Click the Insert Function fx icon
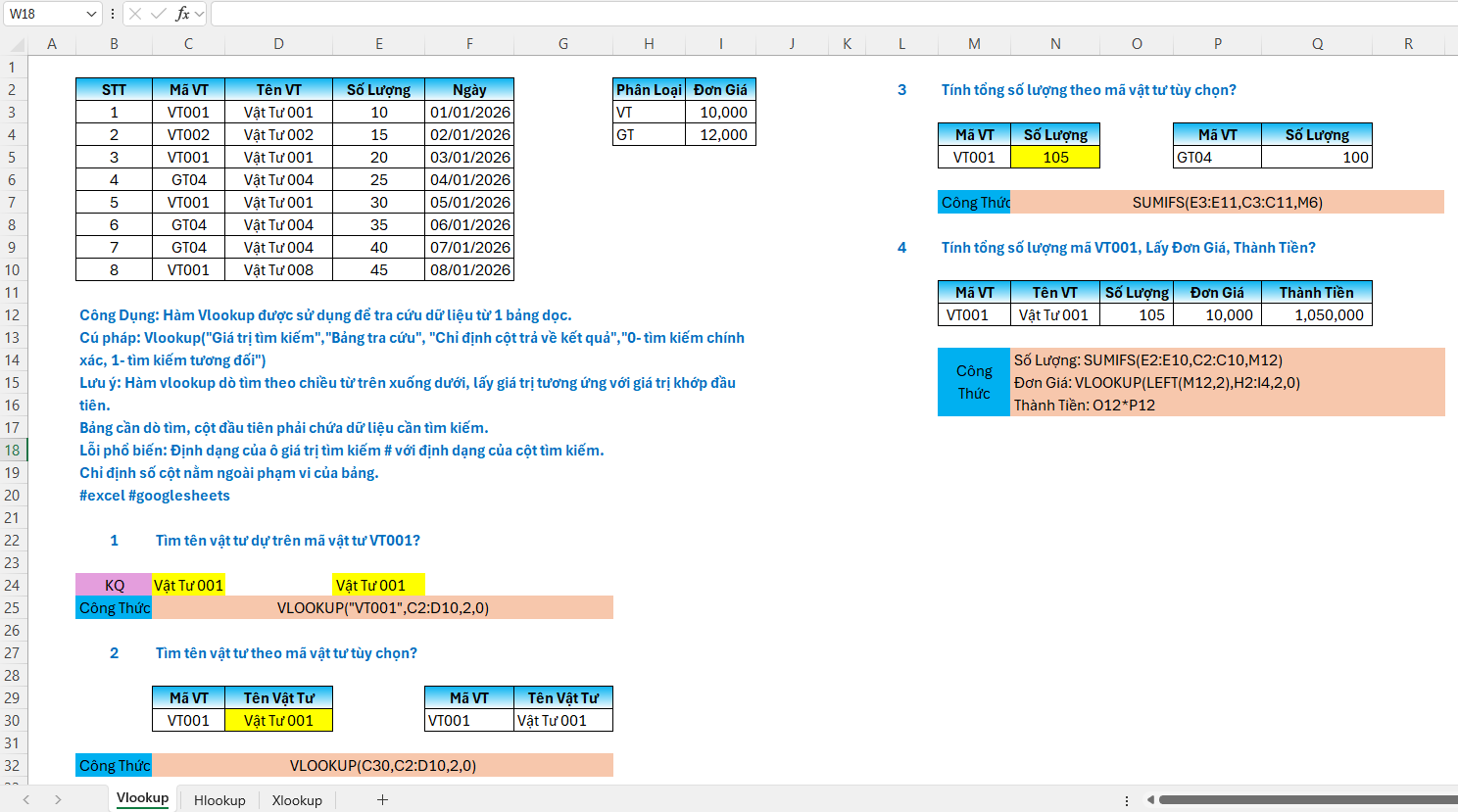 click(x=181, y=14)
